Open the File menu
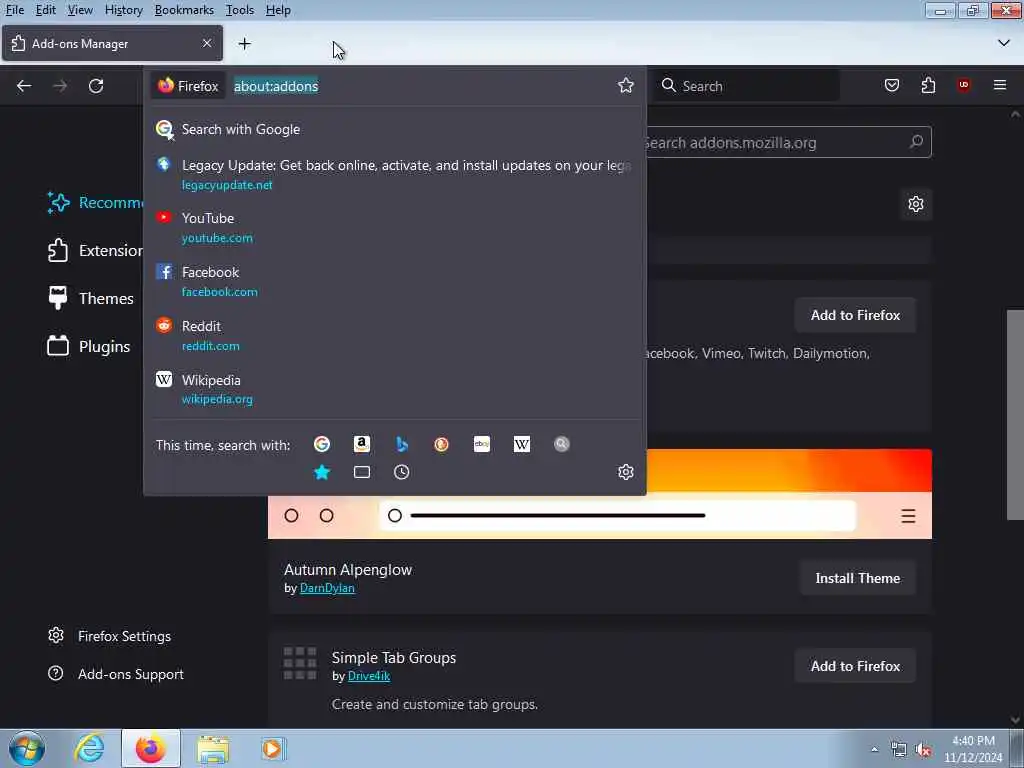1024x768 pixels. click(14, 10)
